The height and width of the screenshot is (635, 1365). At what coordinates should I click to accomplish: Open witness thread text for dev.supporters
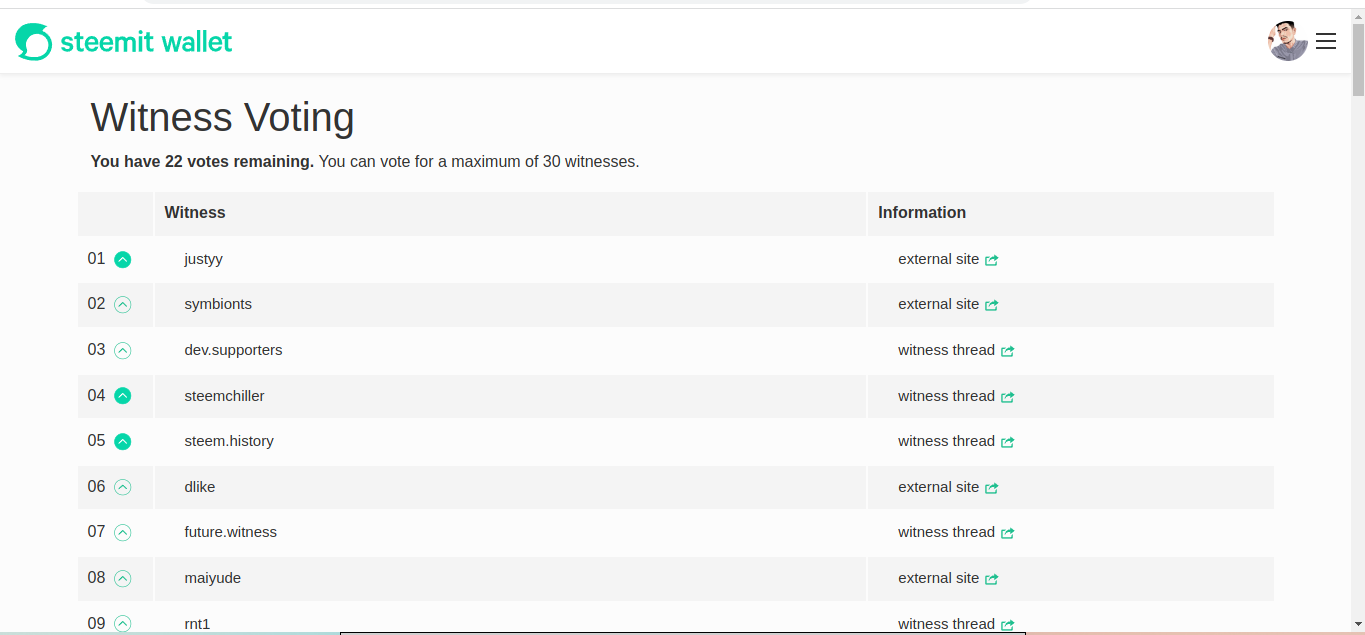(x=947, y=350)
